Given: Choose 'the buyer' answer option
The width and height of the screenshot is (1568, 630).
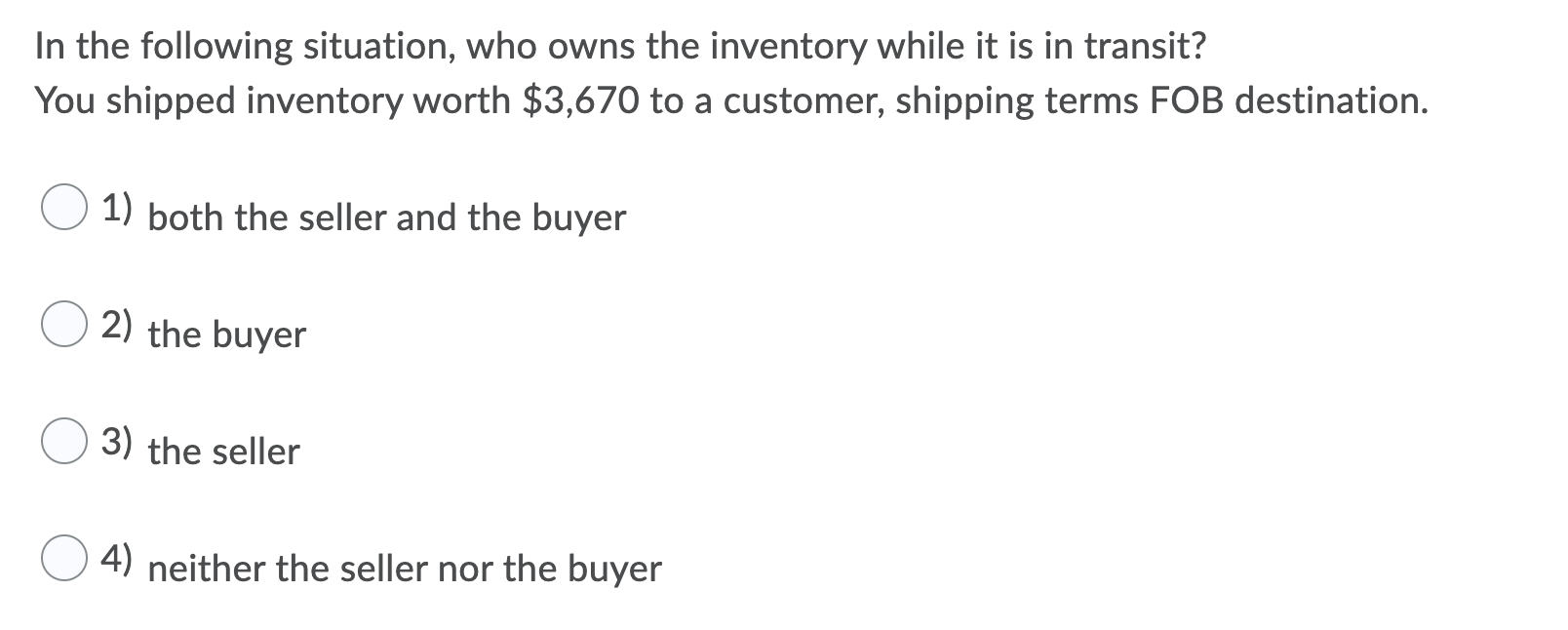Looking at the screenshot, I should coord(226,335).
